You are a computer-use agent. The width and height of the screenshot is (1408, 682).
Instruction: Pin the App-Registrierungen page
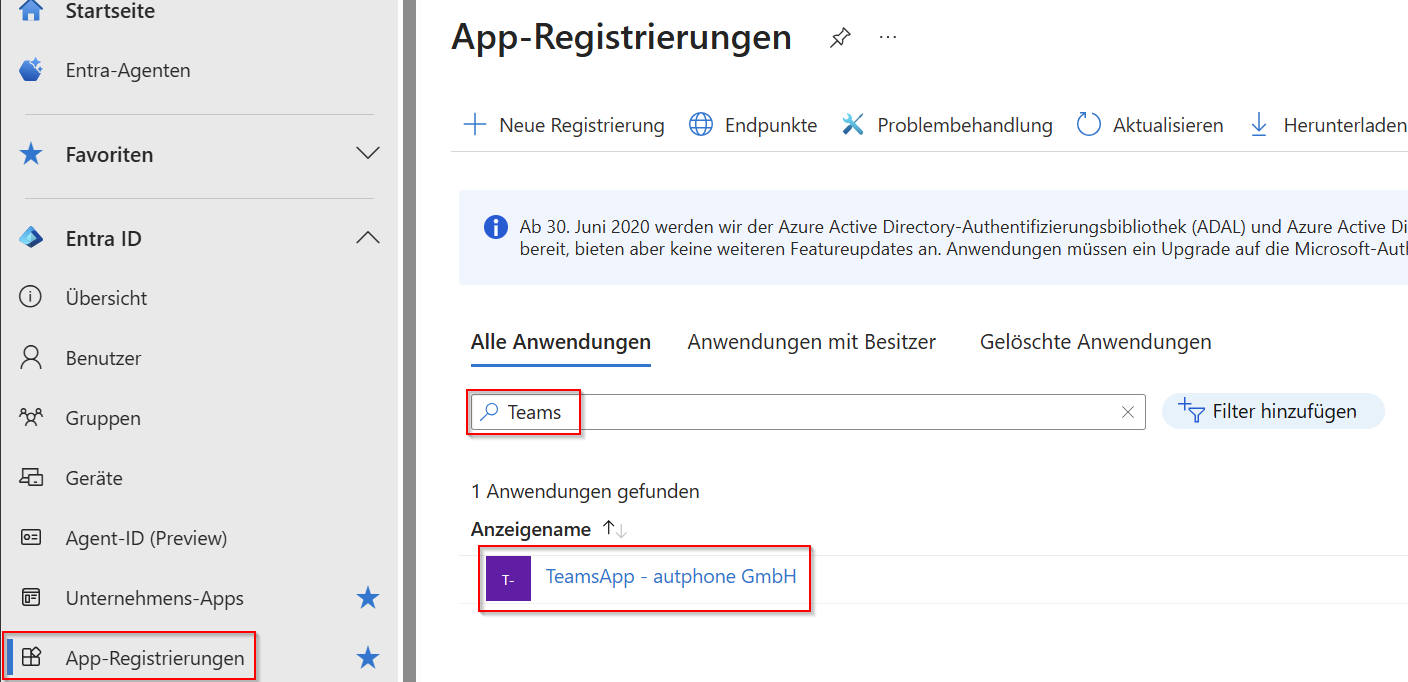839,37
